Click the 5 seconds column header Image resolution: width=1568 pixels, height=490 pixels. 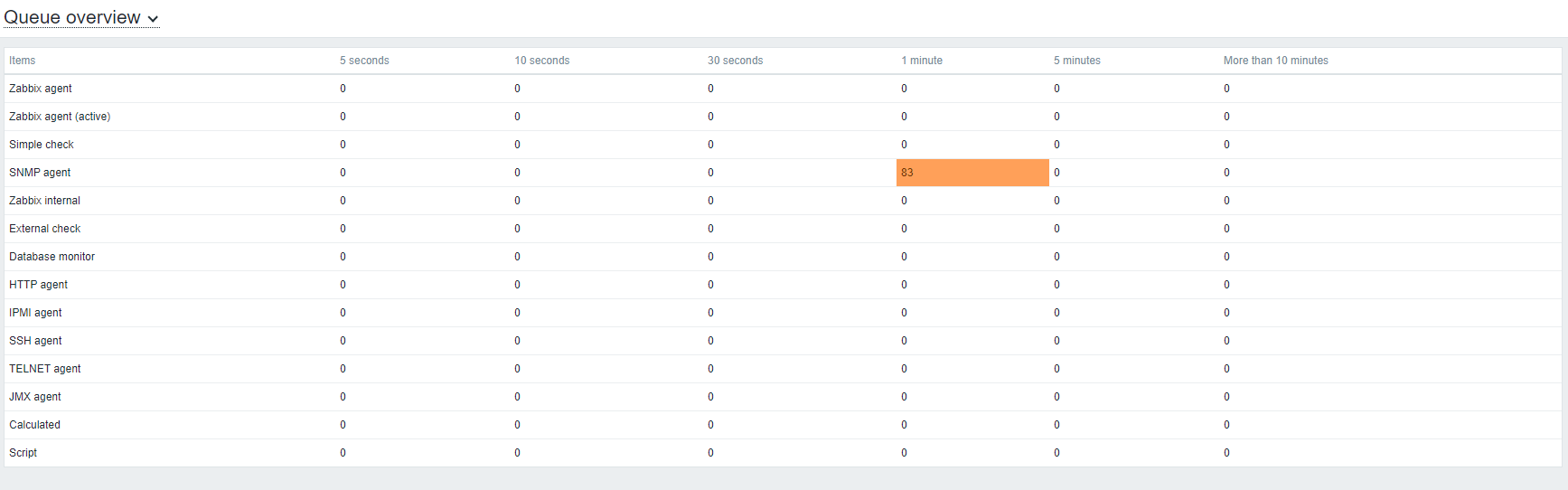click(364, 61)
